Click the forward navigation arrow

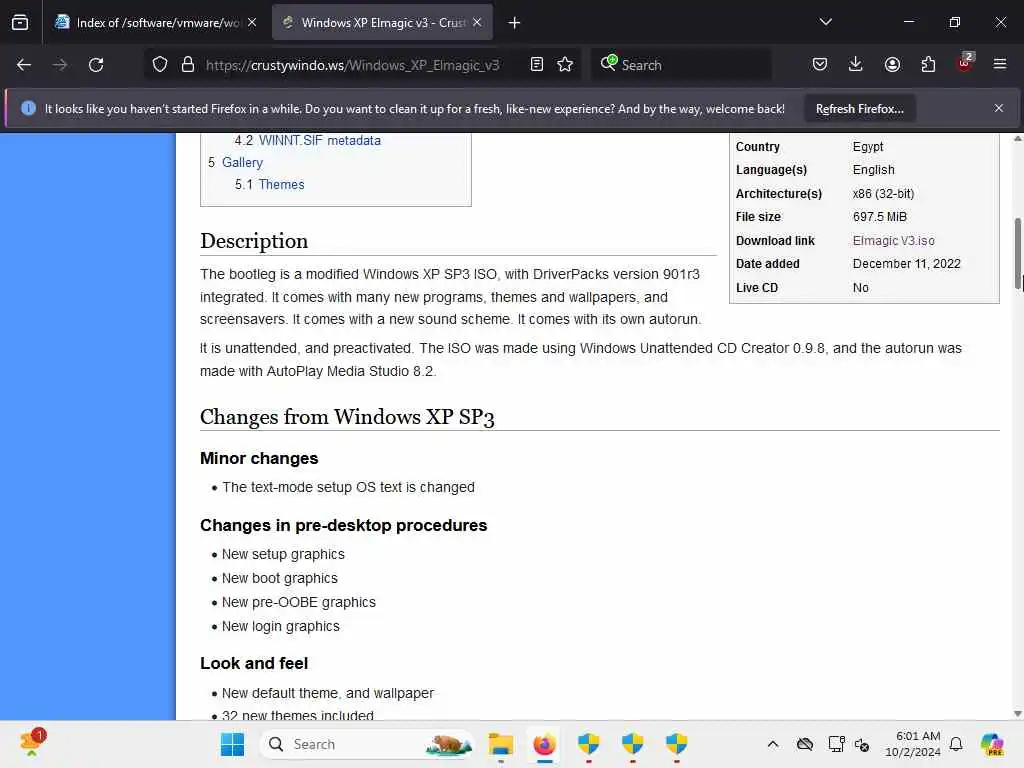coord(60,65)
